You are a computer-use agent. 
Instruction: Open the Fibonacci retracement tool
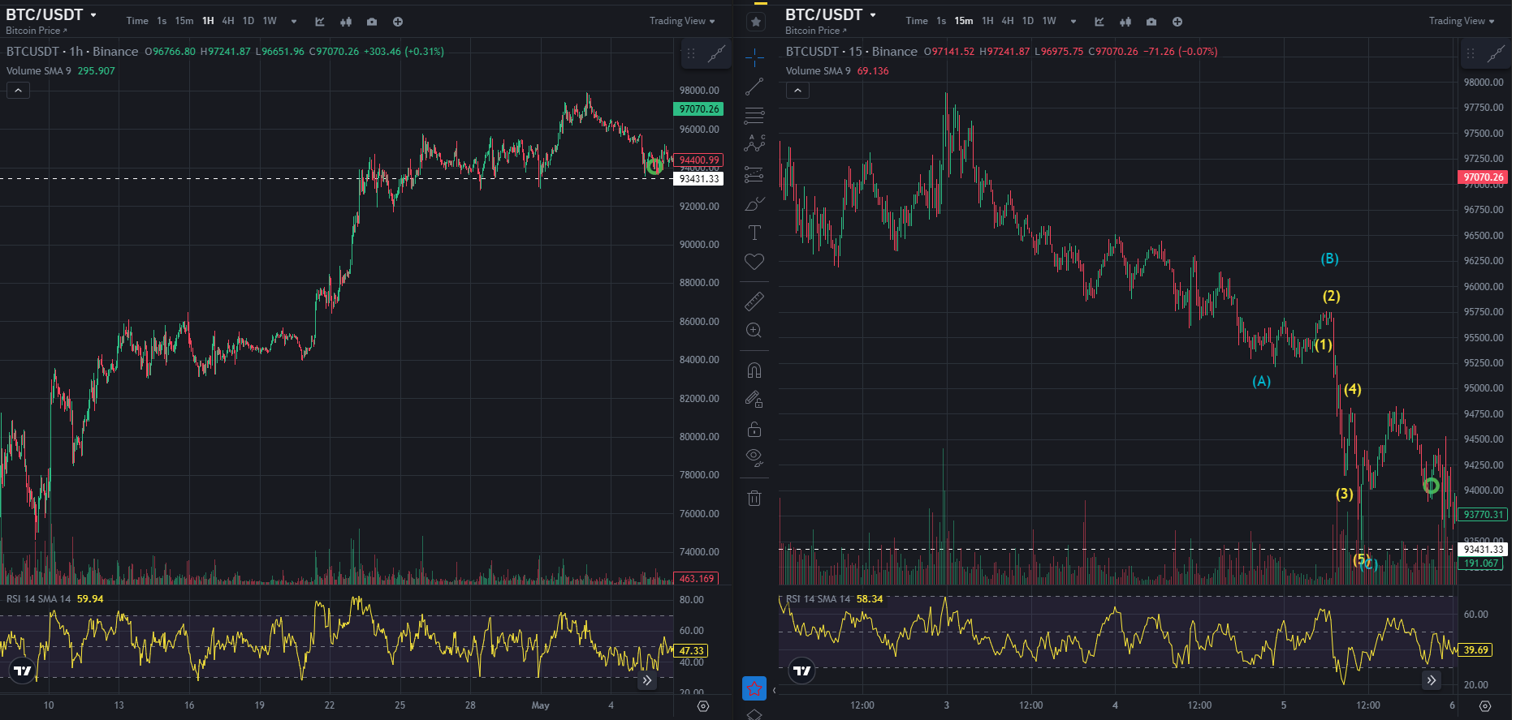coord(755,116)
